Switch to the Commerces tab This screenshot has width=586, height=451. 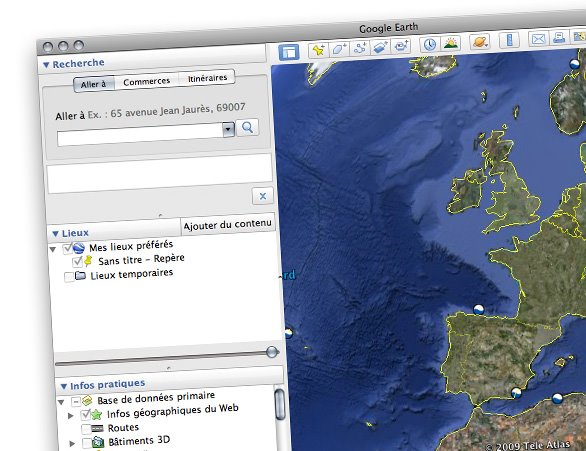pyautogui.click(x=146, y=81)
